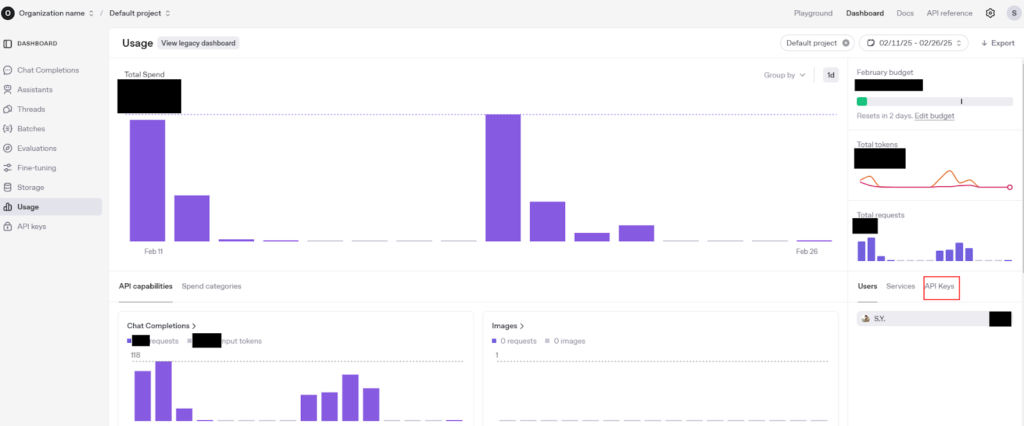Open Assistants via its sidebar icon
Image resolution: width=1024 pixels, height=426 pixels.
8,90
